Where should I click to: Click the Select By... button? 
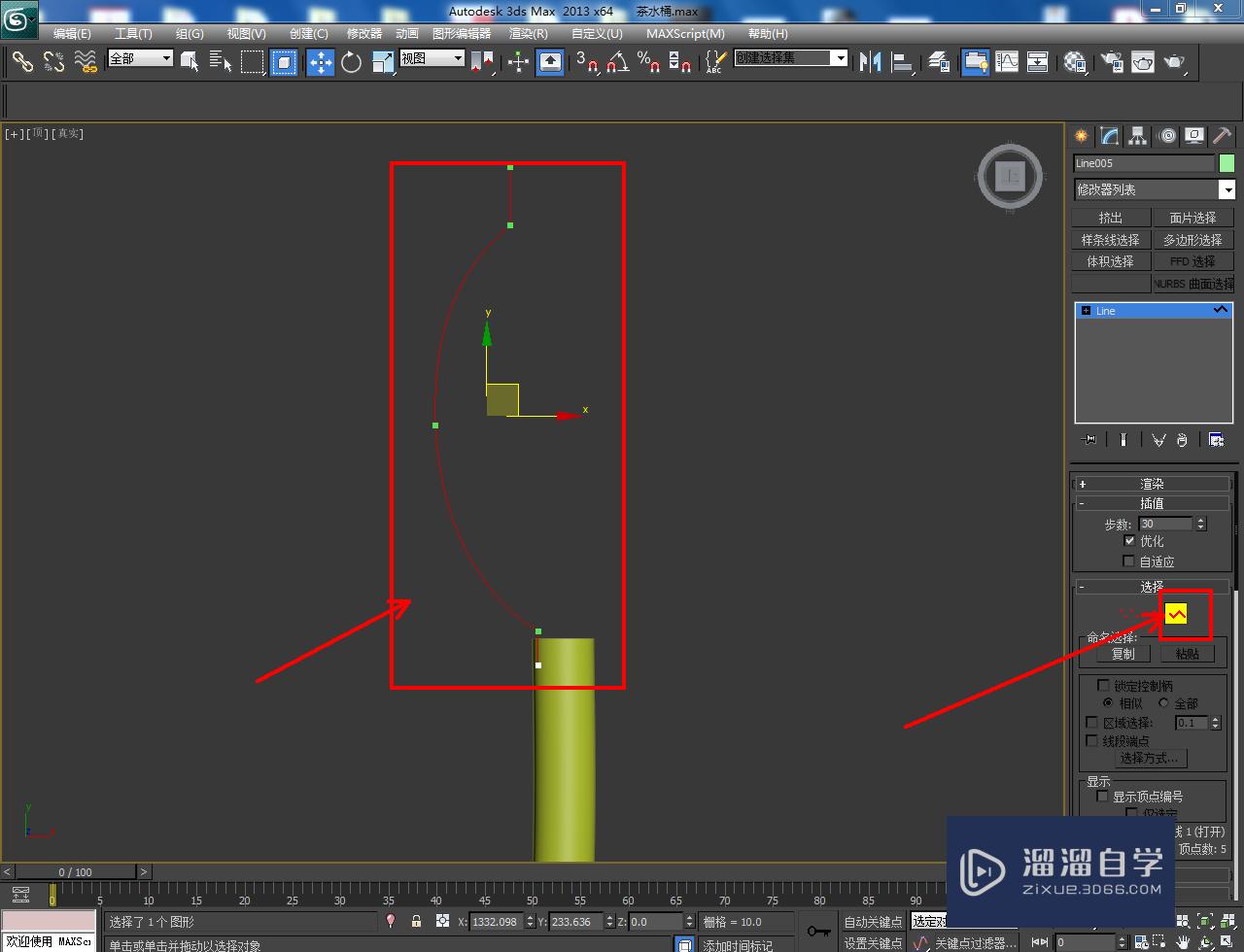1152,758
